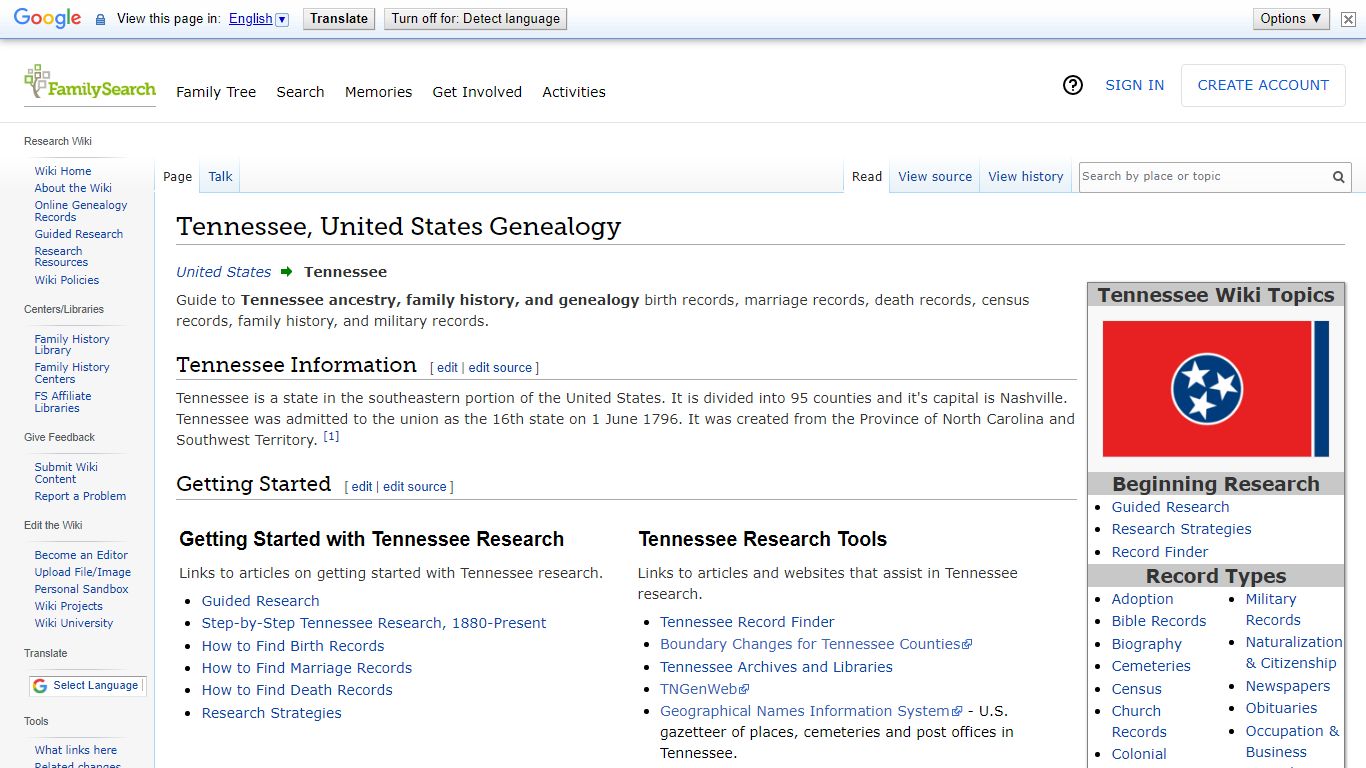Image resolution: width=1366 pixels, height=768 pixels.
Task: Click the Translate button
Action: pyautogui.click(x=339, y=19)
